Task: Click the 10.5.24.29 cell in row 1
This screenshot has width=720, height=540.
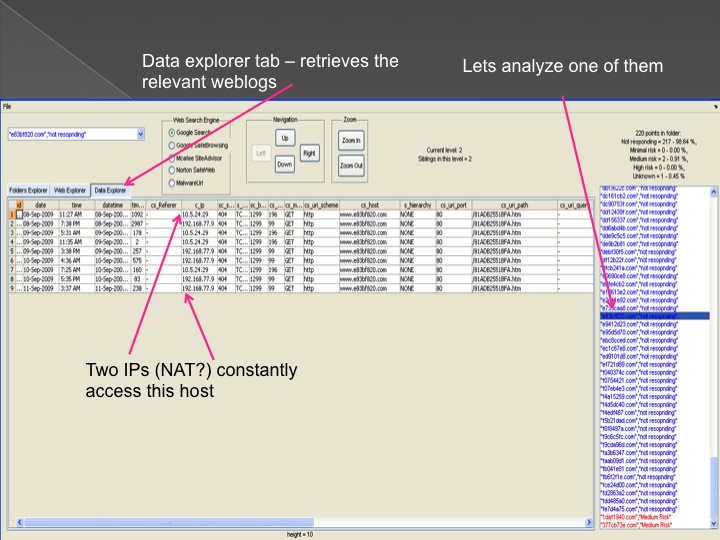Action: [x=199, y=214]
